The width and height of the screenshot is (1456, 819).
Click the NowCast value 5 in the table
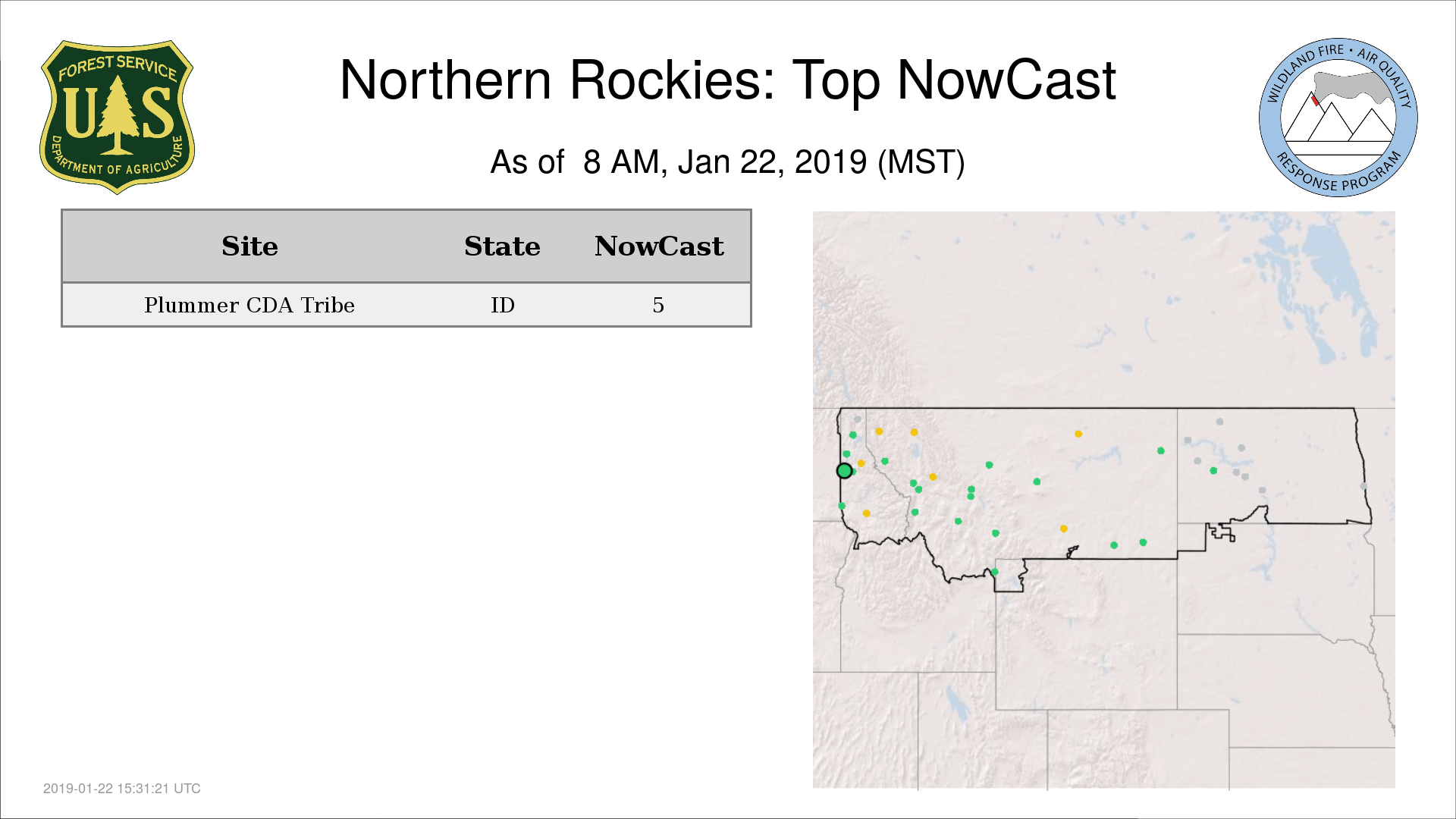[658, 305]
